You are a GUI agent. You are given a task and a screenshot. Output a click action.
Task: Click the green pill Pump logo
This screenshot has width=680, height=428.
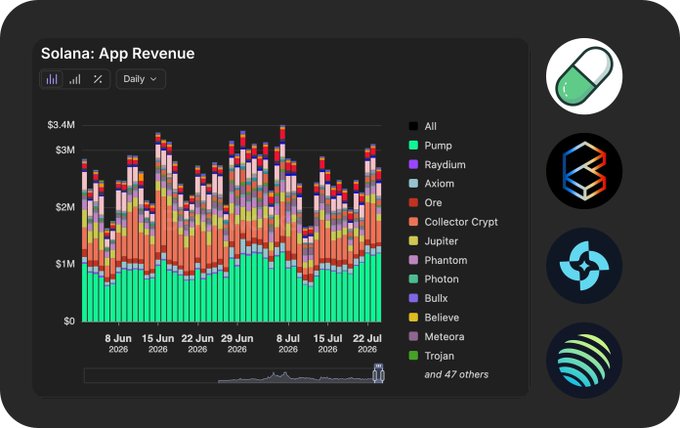coord(584,76)
